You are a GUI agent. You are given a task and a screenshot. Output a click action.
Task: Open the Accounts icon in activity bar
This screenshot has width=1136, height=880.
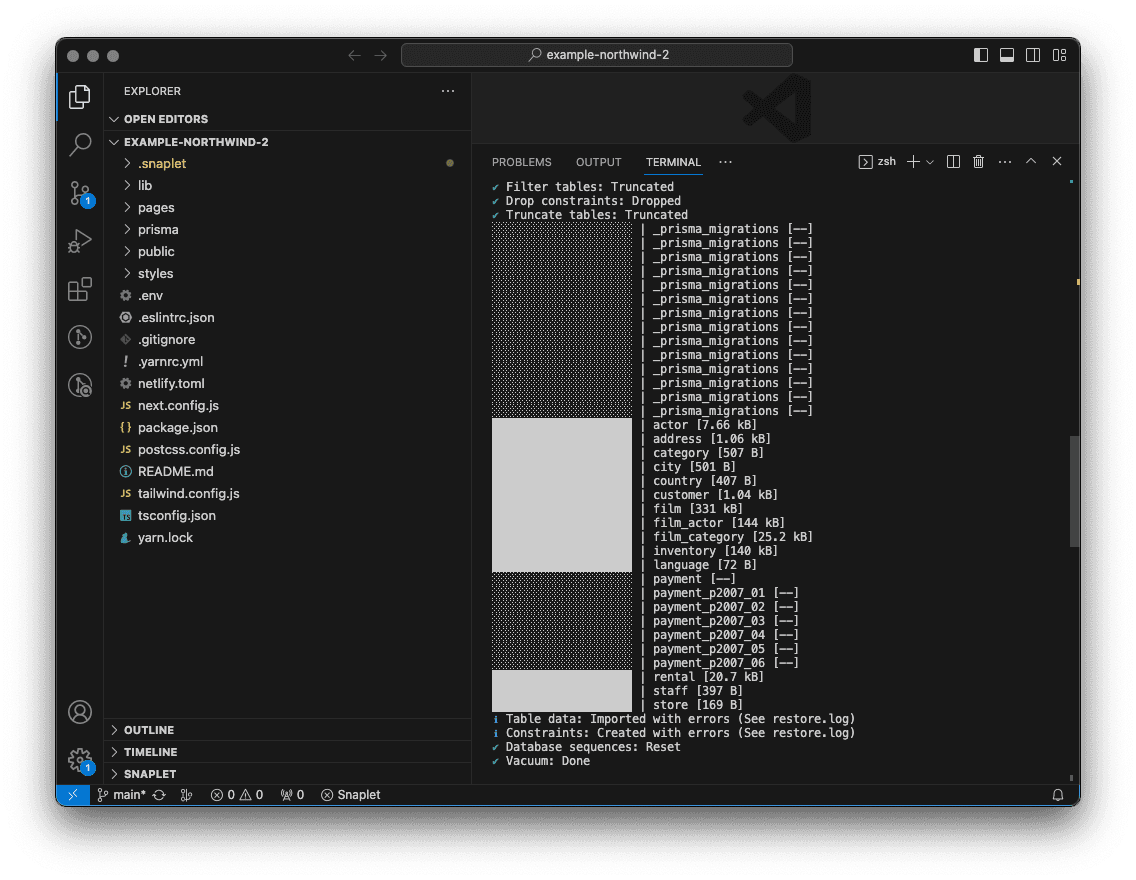coord(80,712)
